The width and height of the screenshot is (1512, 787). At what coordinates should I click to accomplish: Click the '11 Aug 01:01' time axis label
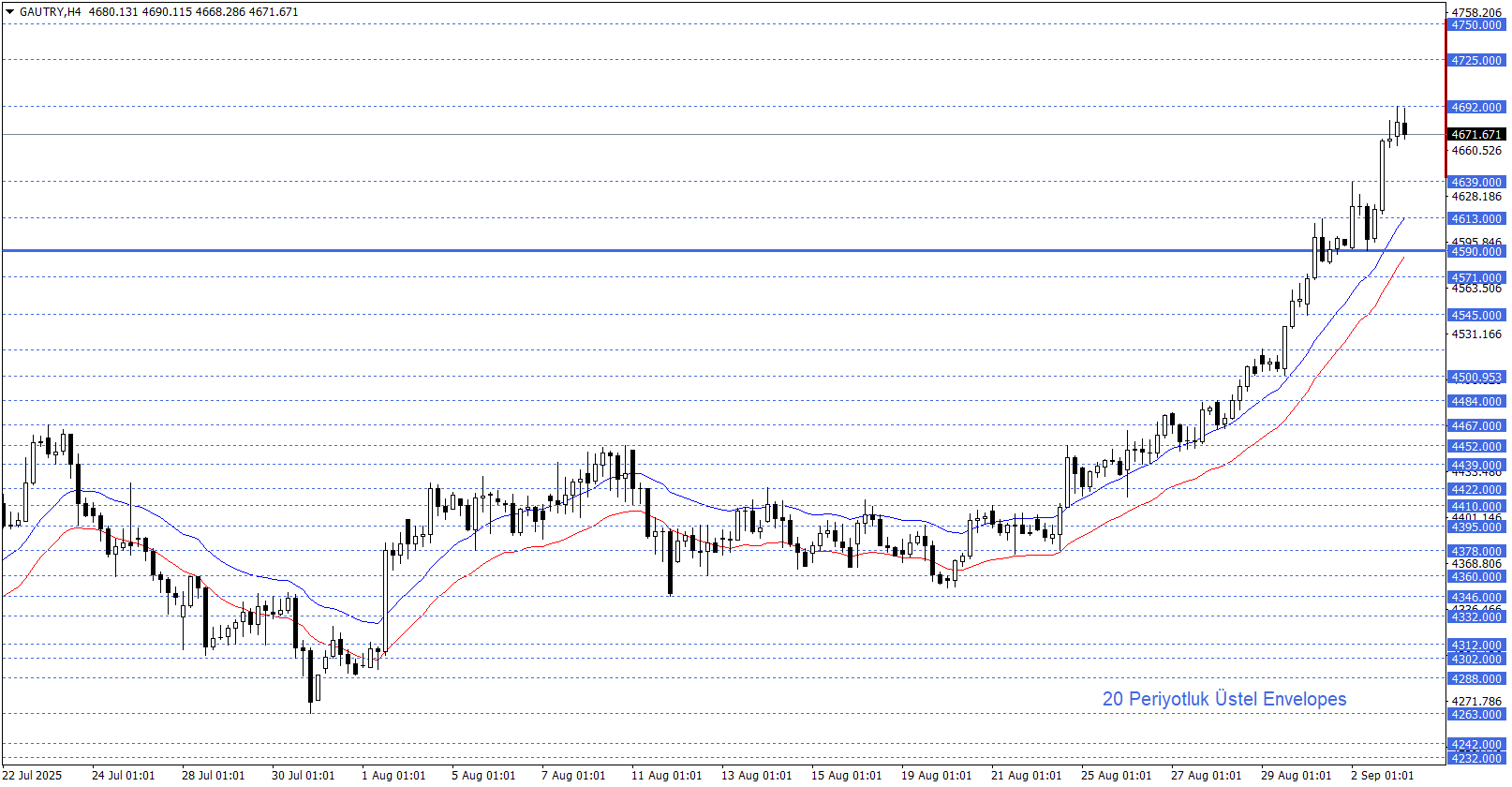[666, 776]
